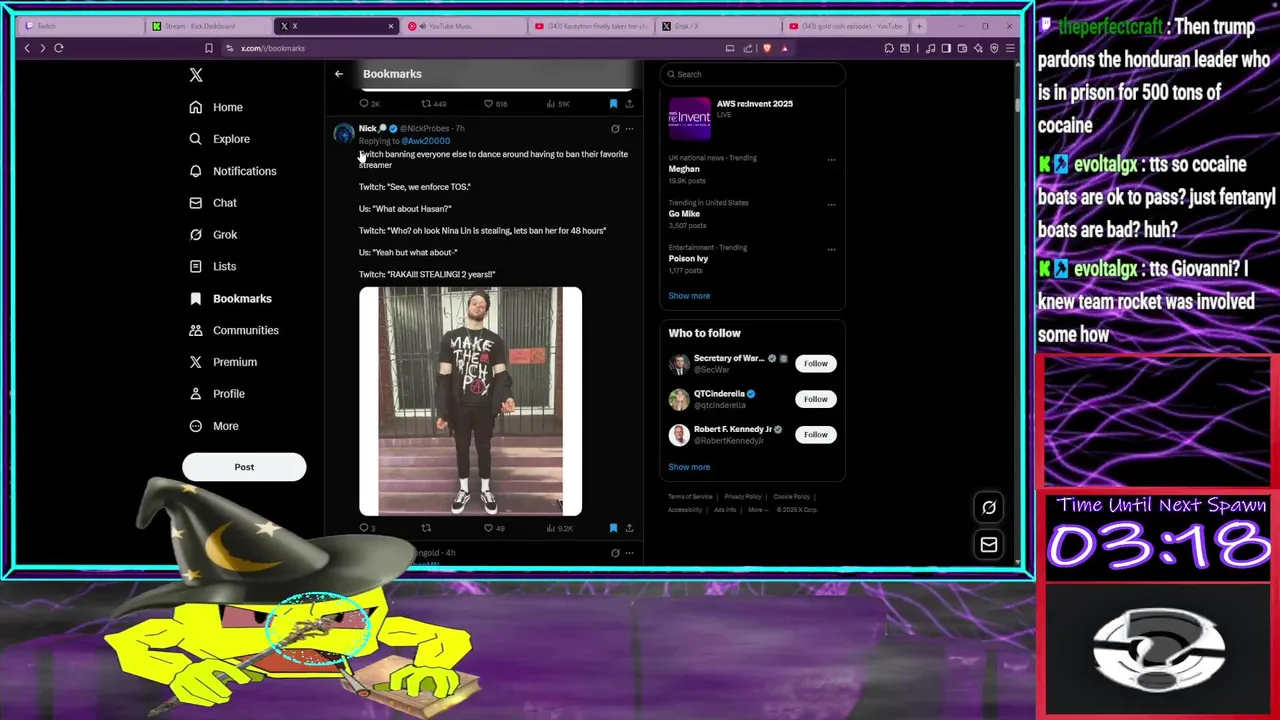Open Premium in the sidebar

[223, 362]
